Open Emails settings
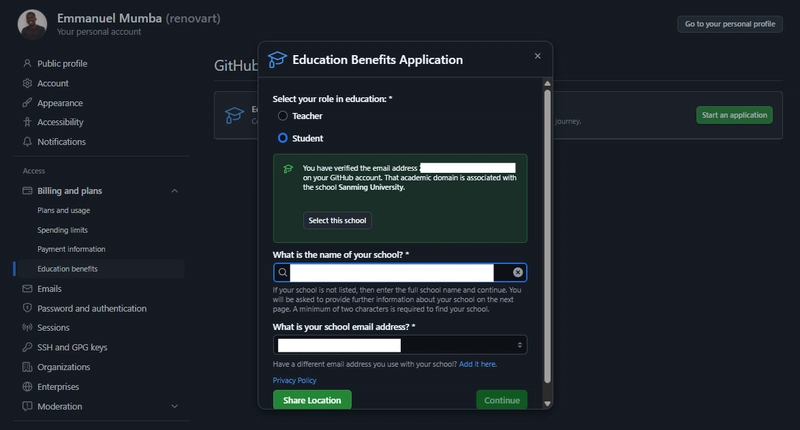This screenshot has width=800, height=430. tap(49, 289)
